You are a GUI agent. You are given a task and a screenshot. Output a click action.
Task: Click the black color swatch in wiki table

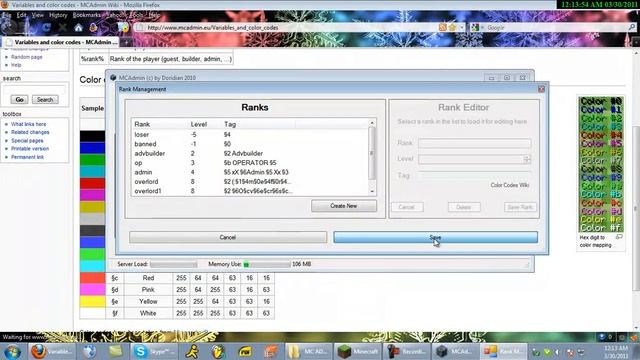92,136
